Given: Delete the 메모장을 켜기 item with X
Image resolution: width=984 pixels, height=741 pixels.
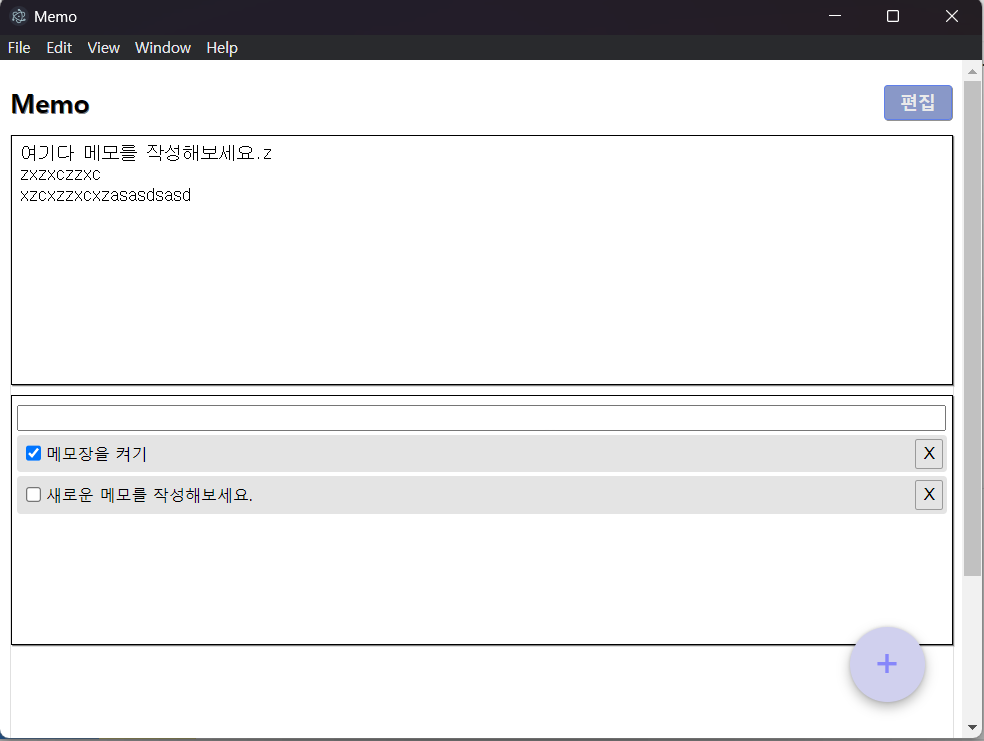Looking at the screenshot, I should pyautogui.click(x=929, y=453).
